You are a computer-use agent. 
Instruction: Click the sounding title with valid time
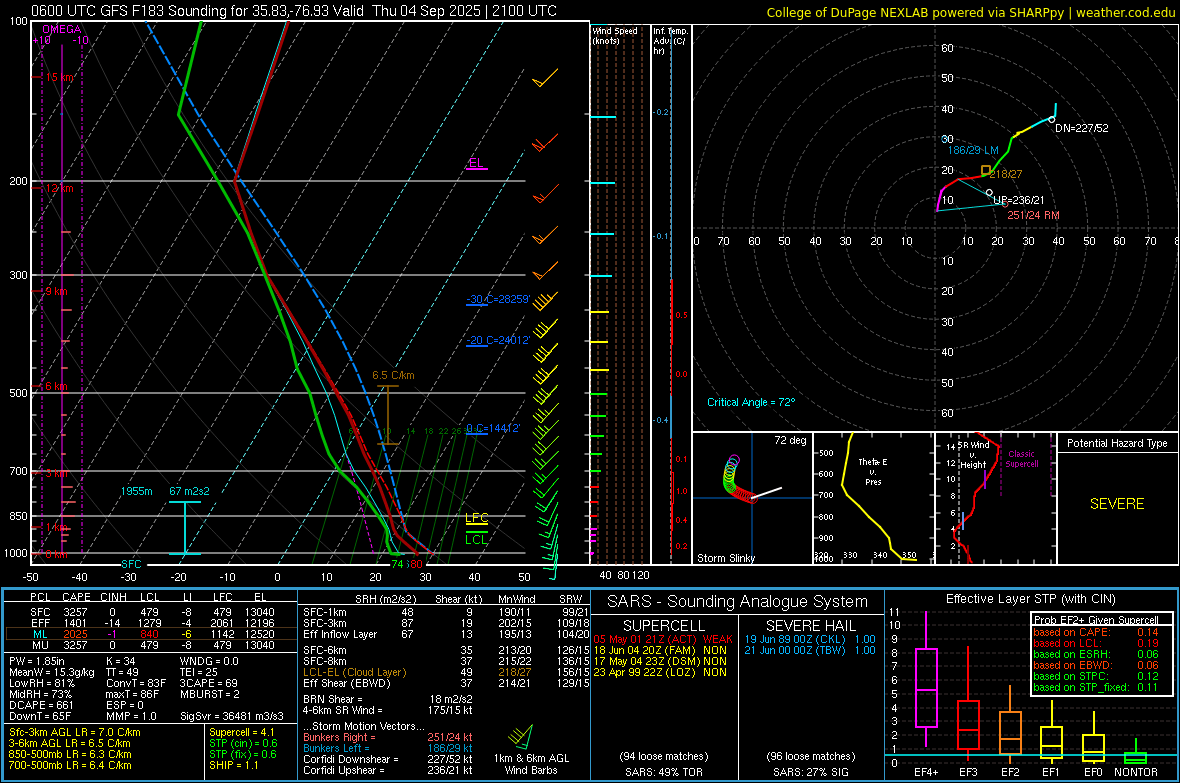tap(294, 11)
